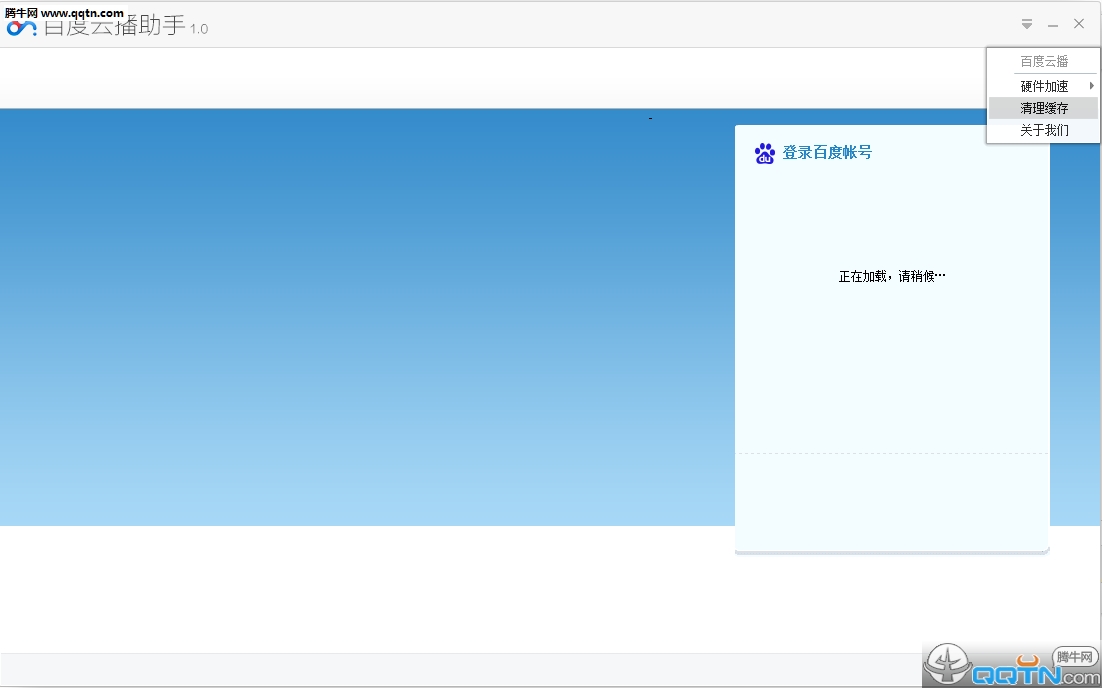This screenshot has height=688, width=1102.
Task: Click the 百度云播助手 title text
Action: pyautogui.click(x=115, y=26)
